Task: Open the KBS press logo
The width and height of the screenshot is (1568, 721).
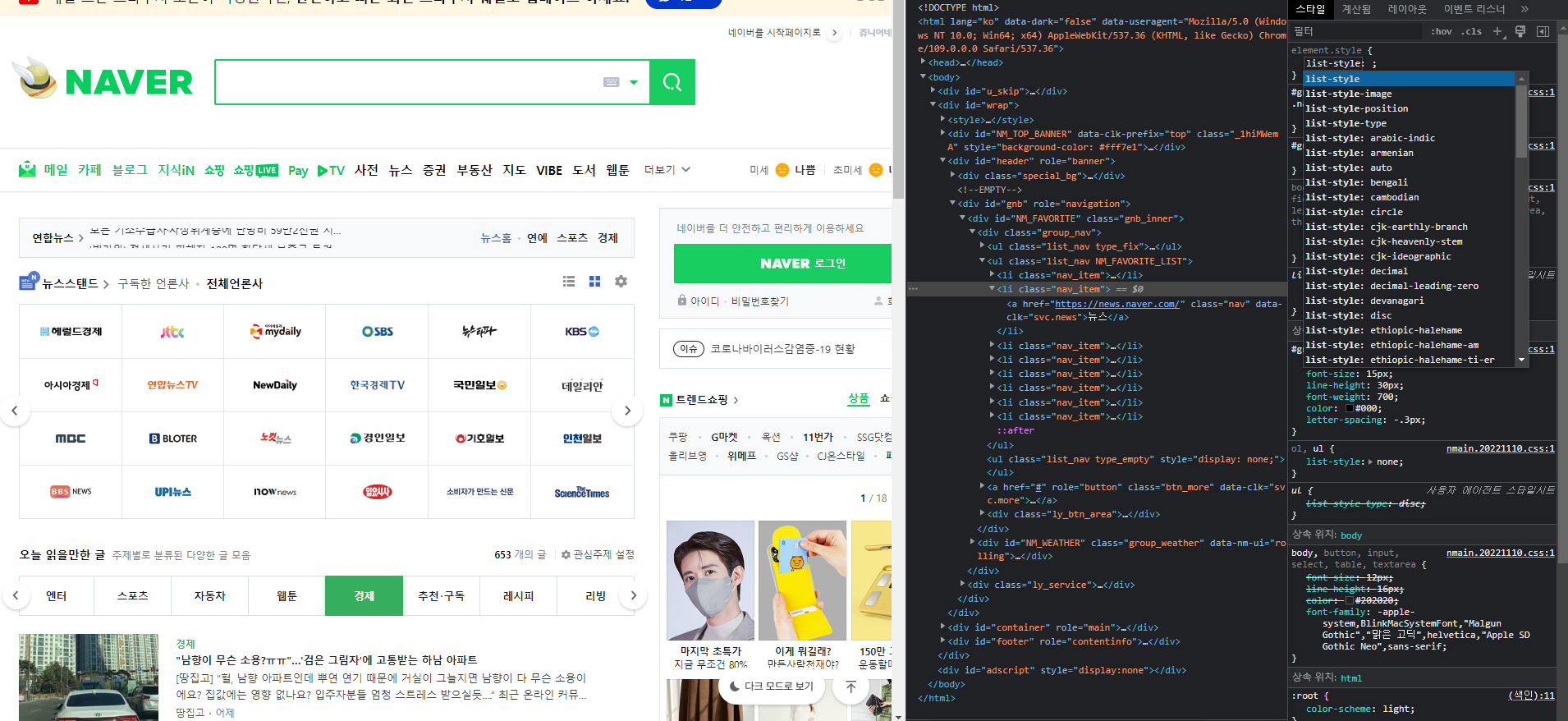Action: tap(582, 332)
